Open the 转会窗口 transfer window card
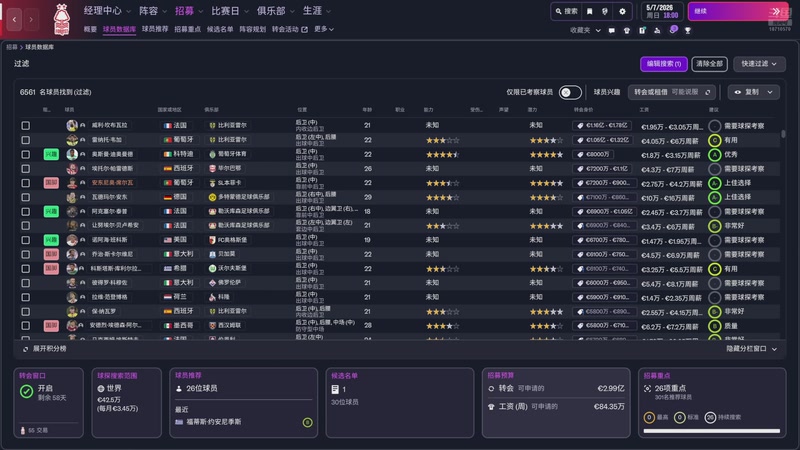The height and width of the screenshot is (450, 800). coord(48,403)
